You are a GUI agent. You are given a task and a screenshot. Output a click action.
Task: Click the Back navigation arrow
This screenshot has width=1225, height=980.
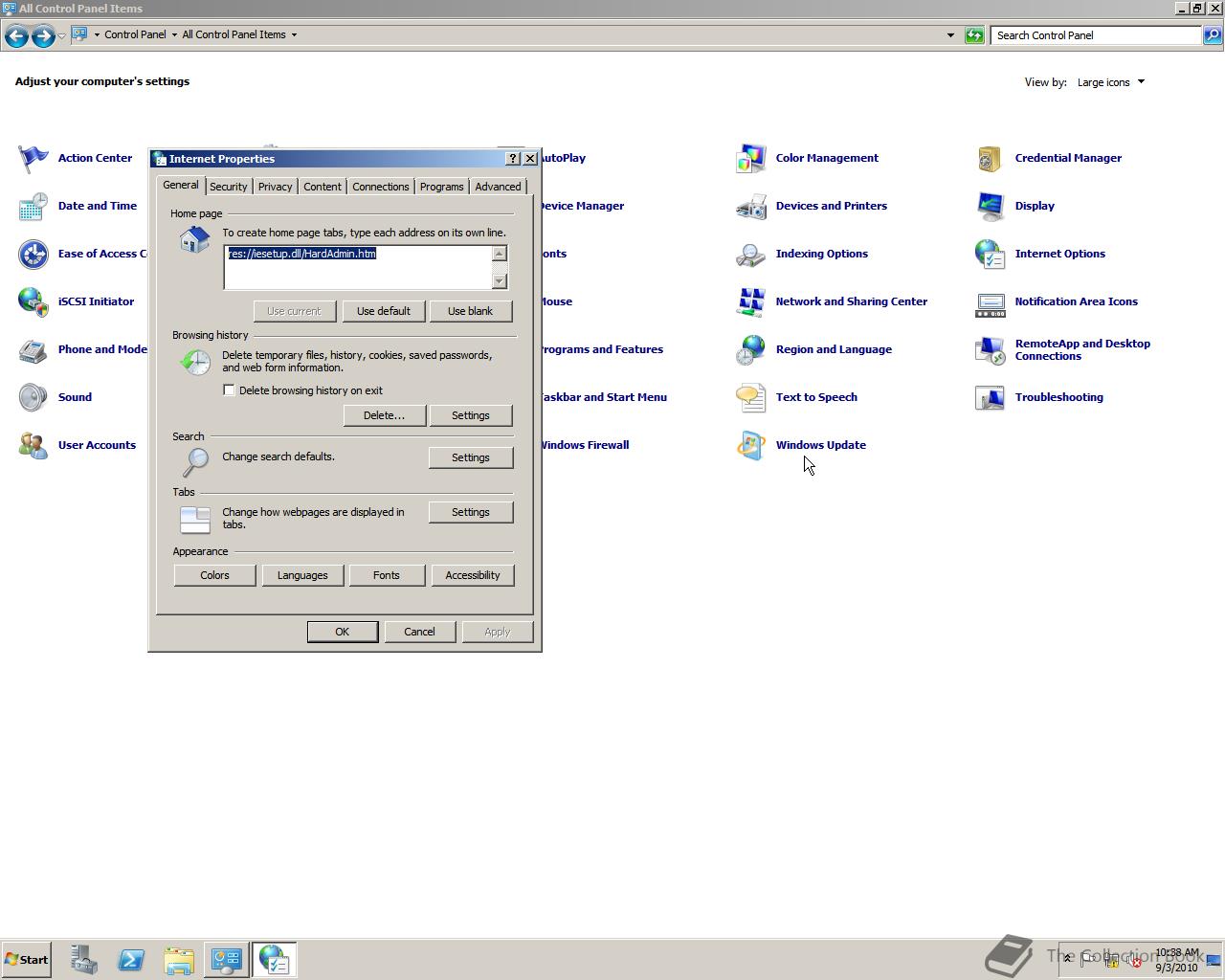[x=16, y=35]
